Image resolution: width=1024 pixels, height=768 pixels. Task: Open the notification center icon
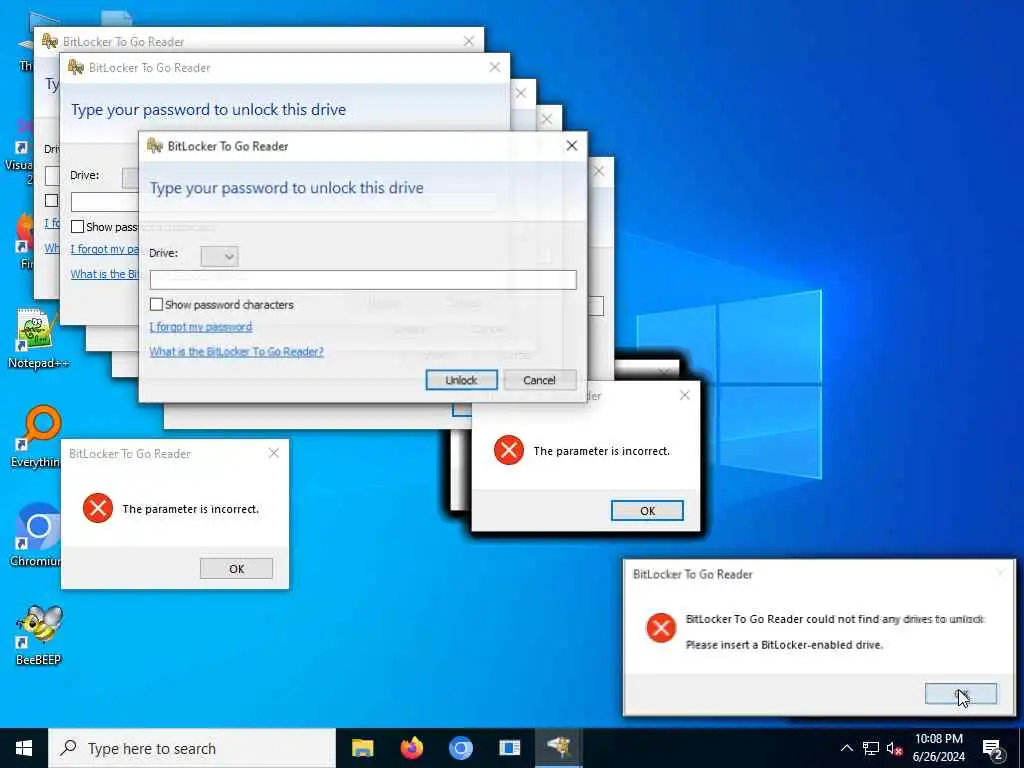click(993, 748)
